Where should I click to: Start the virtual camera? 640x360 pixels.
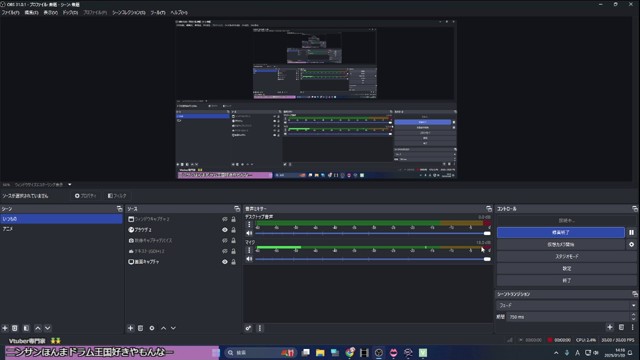tap(561, 244)
